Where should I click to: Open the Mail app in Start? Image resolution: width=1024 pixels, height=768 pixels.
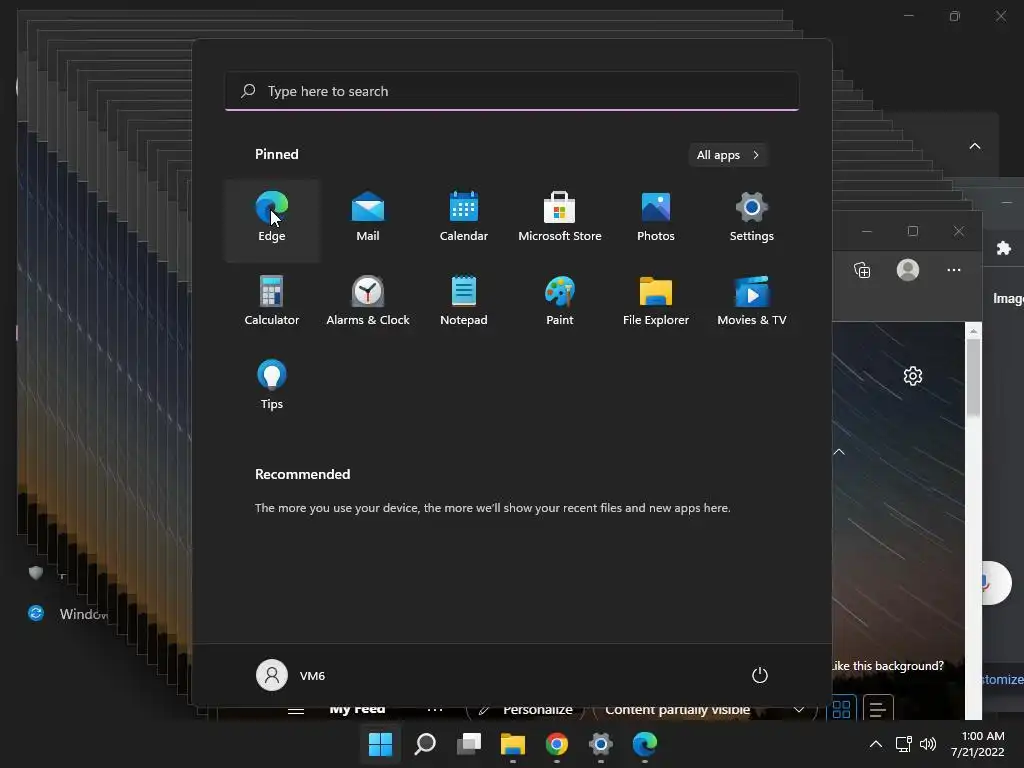coord(368,219)
